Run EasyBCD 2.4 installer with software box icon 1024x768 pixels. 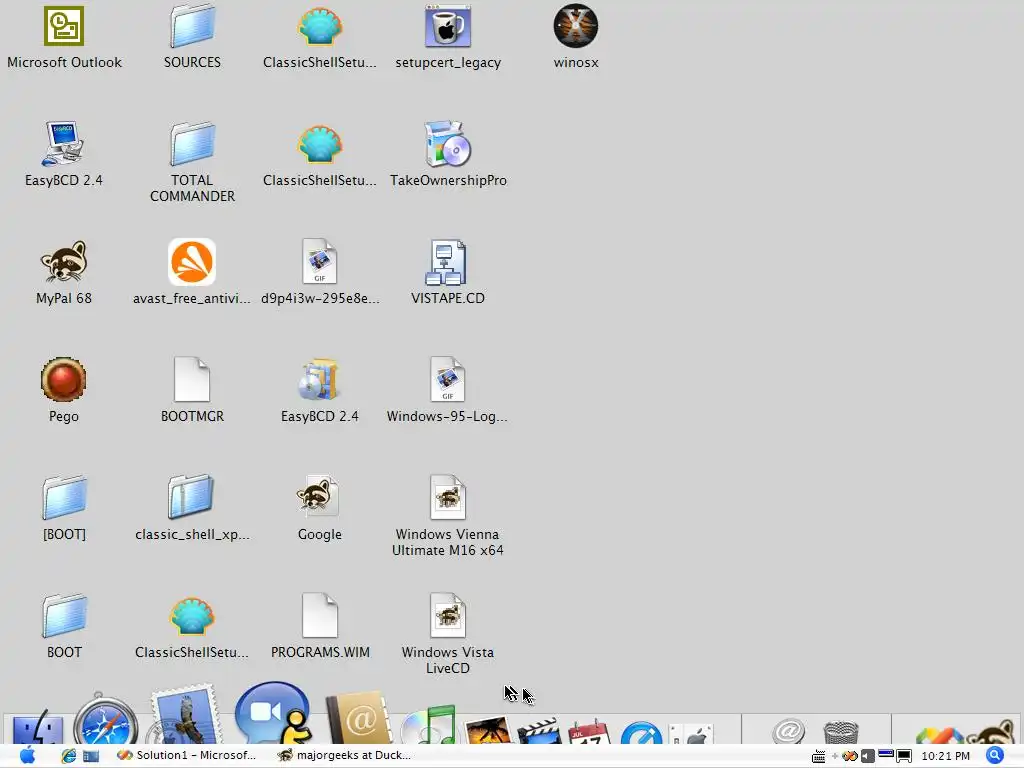point(320,391)
